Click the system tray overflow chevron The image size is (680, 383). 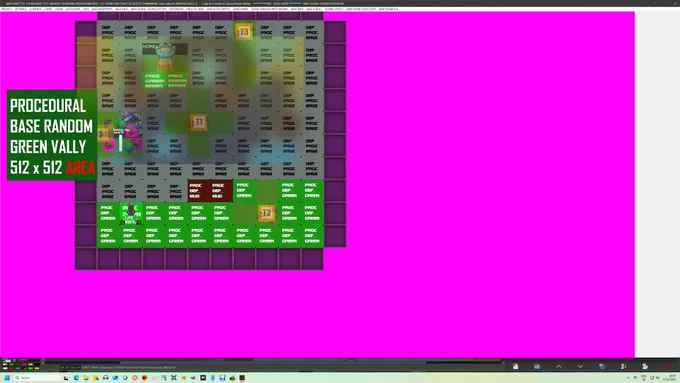click(628, 378)
